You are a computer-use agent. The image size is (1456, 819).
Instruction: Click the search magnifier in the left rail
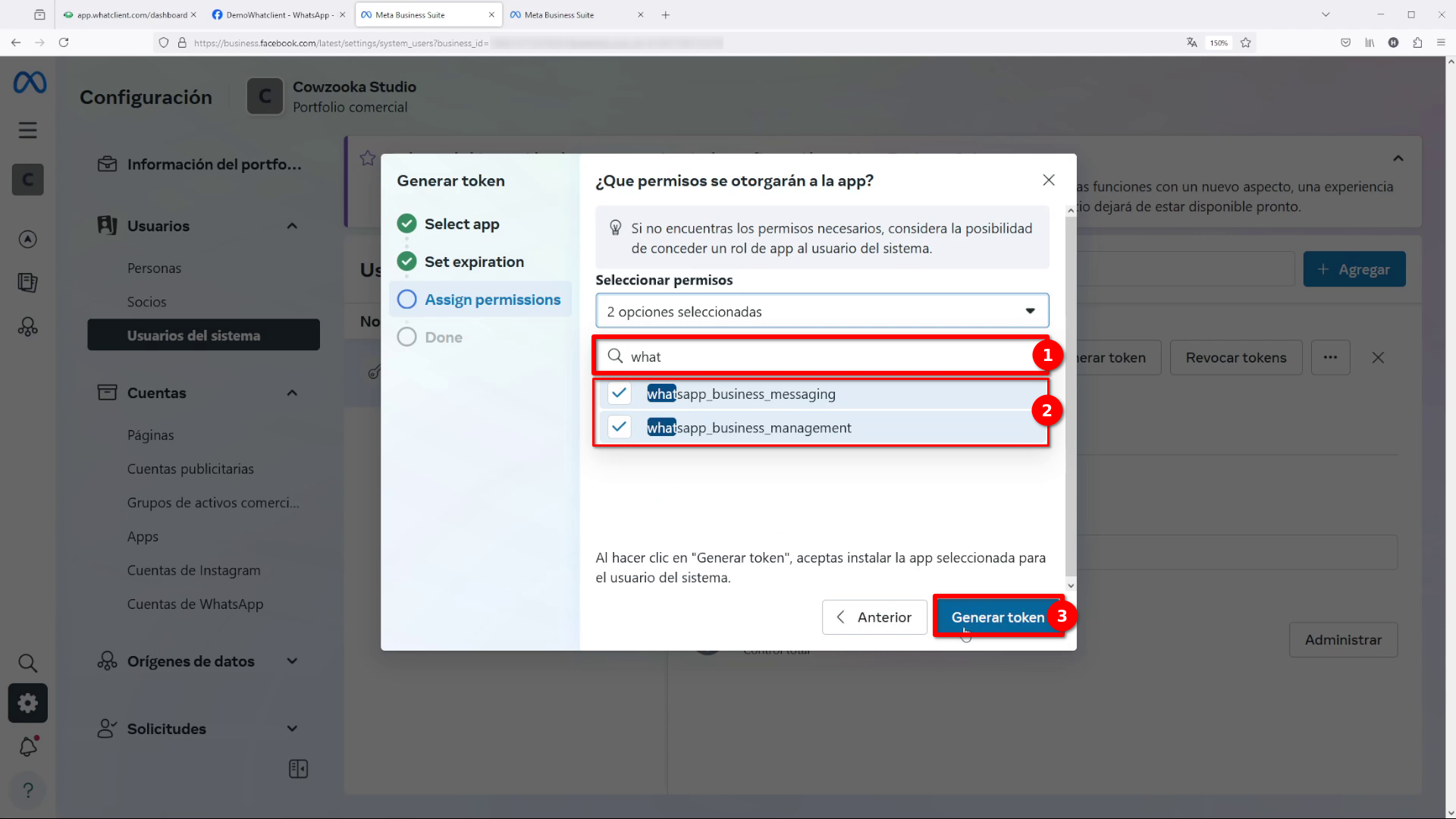coord(28,663)
